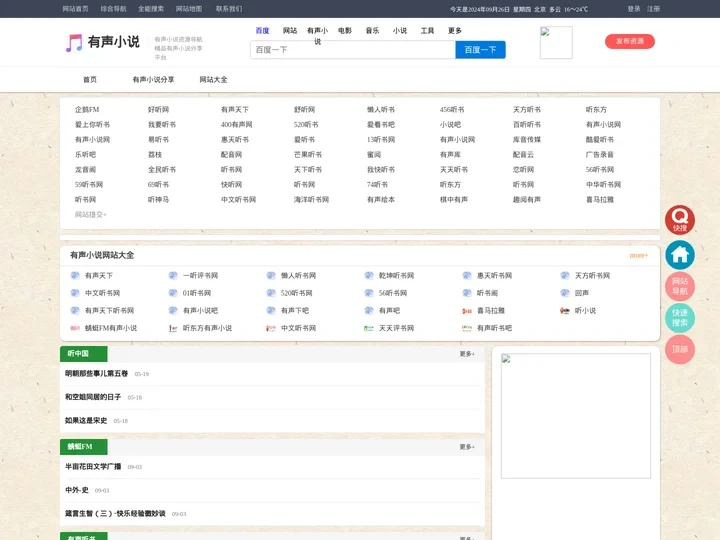Open the 芒果听书 site link
This screenshot has height=540, width=720.
coord(308,154)
